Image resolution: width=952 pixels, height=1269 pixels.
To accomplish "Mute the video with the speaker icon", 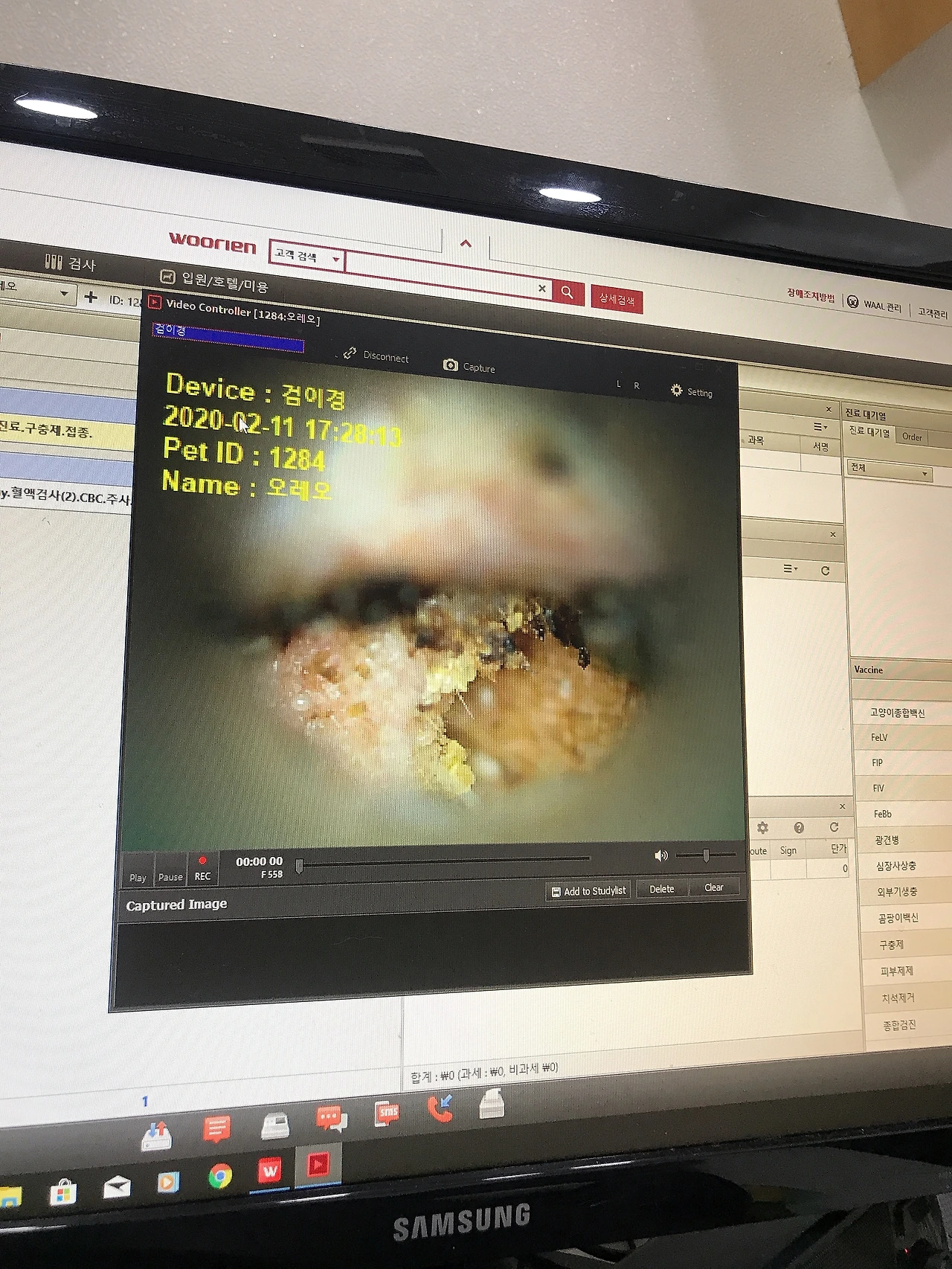I will pyautogui.click(x=660, y=855).
